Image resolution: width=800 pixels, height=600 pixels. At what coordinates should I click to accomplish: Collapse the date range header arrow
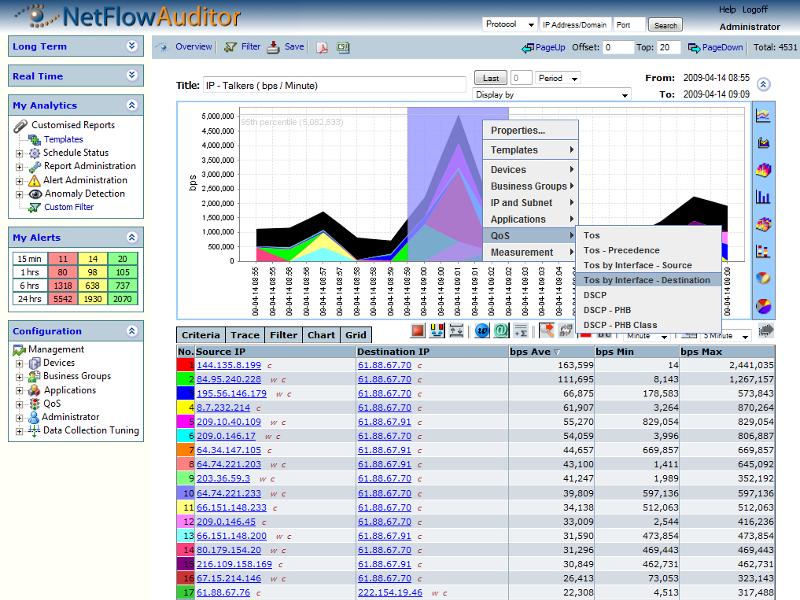pyautogui.click(x=763, y=84)
